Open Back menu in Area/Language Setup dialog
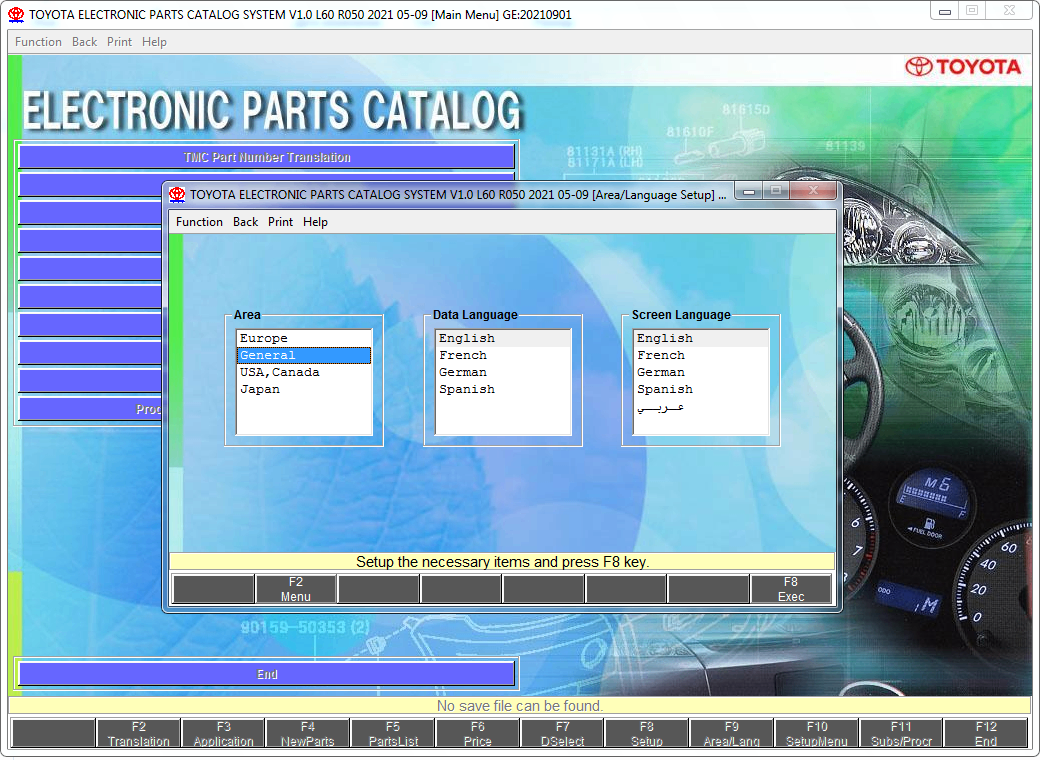The width and height of the screenshot is (1040, 760). coord(245,222)
